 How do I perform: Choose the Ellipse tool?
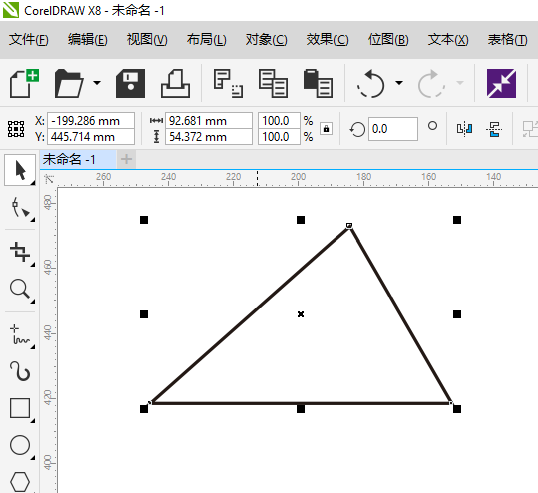(x=20, y=445)
